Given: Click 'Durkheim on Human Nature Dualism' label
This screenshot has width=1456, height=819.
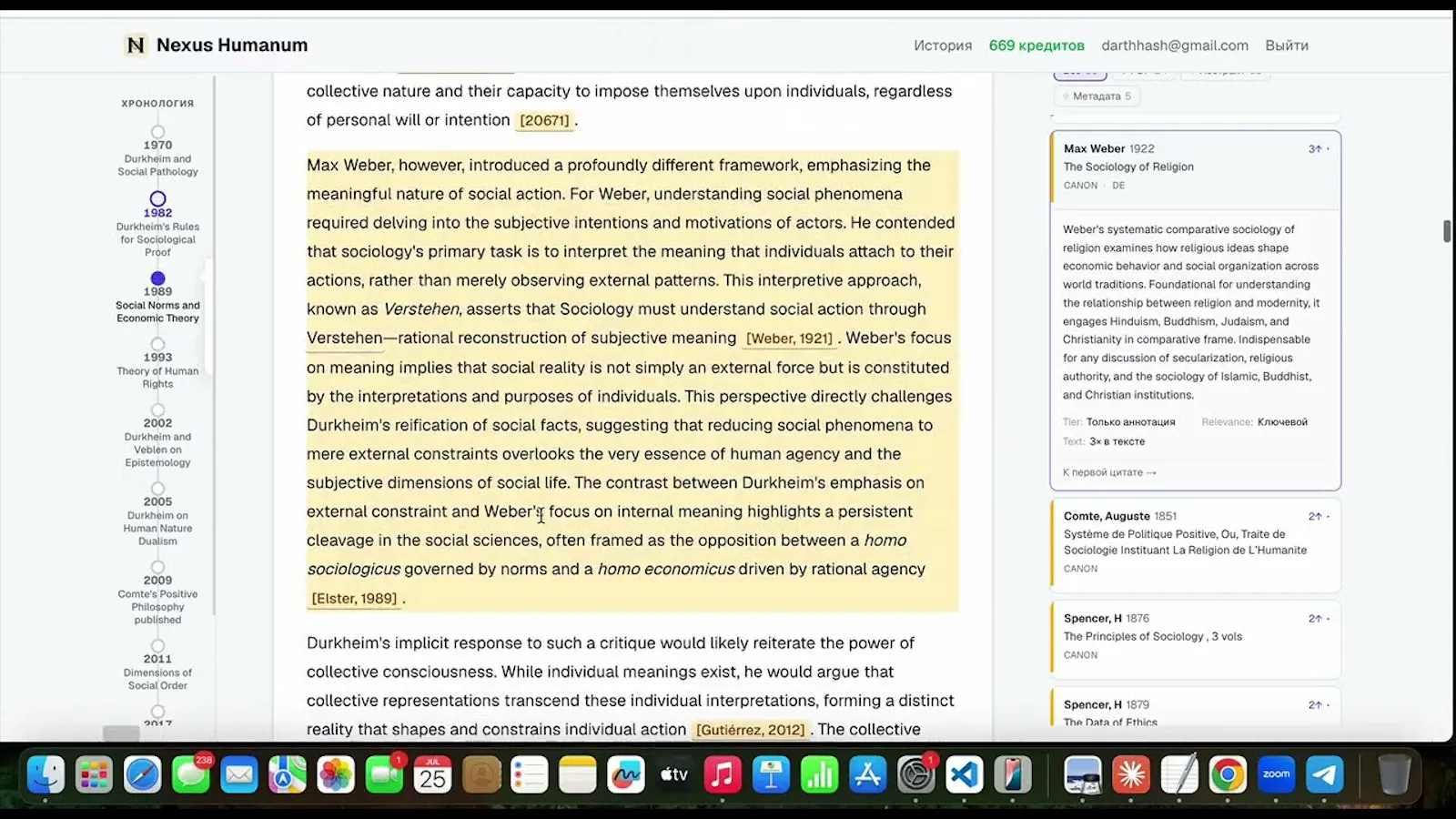Looking at the screenshot, I should pyautogui.click(x=157, y=528).
